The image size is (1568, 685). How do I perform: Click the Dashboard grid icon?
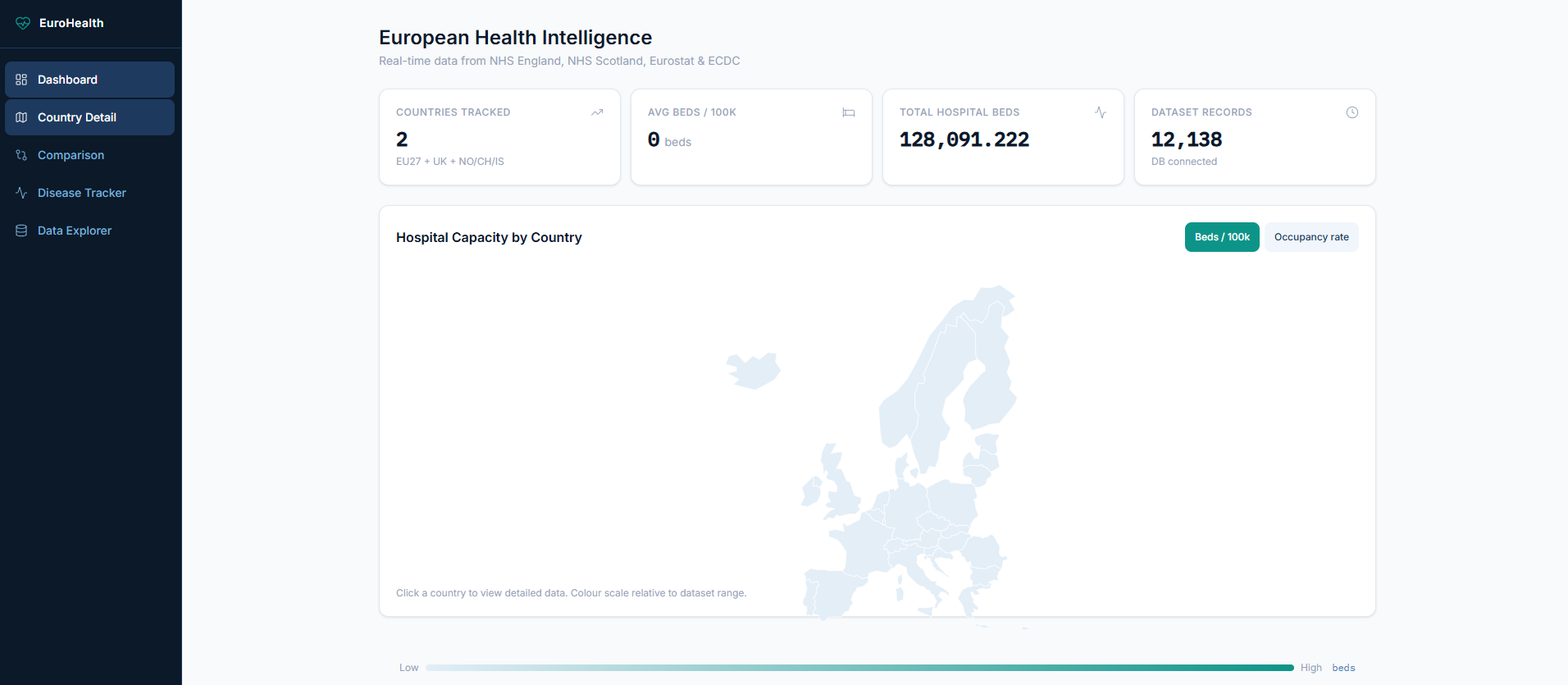point(21,80)
